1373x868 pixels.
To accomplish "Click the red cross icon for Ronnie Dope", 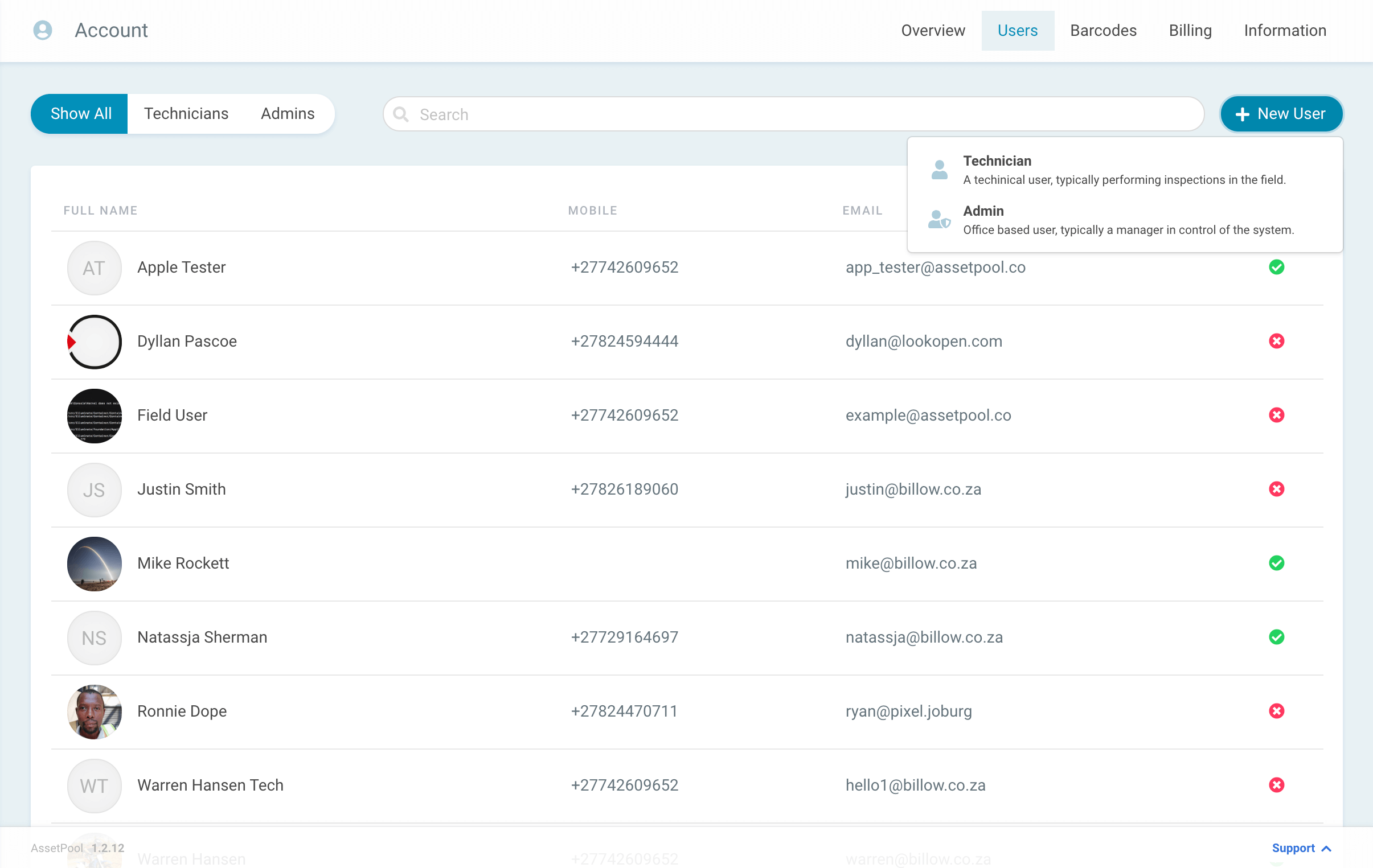I will click(x=1277, y=711).
